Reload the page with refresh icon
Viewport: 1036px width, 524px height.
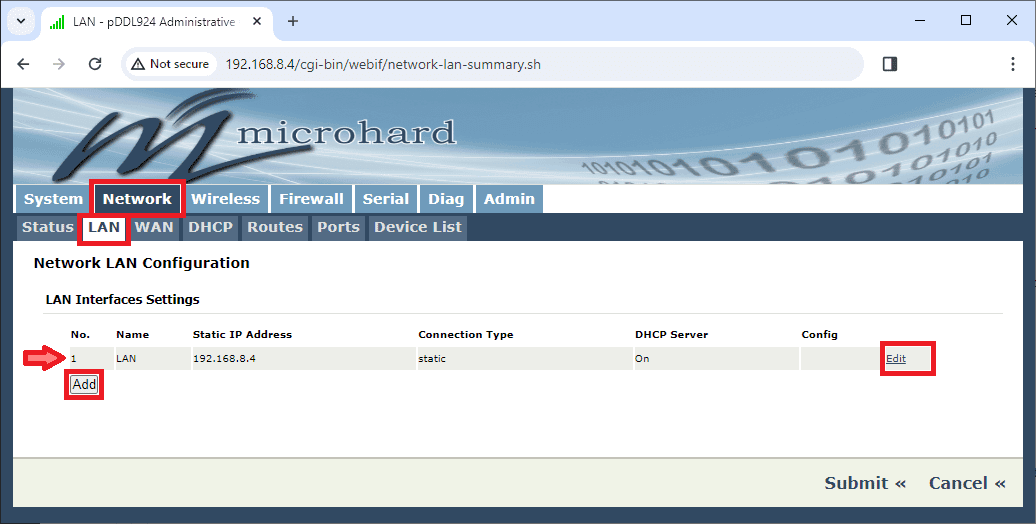pos(95,64)
